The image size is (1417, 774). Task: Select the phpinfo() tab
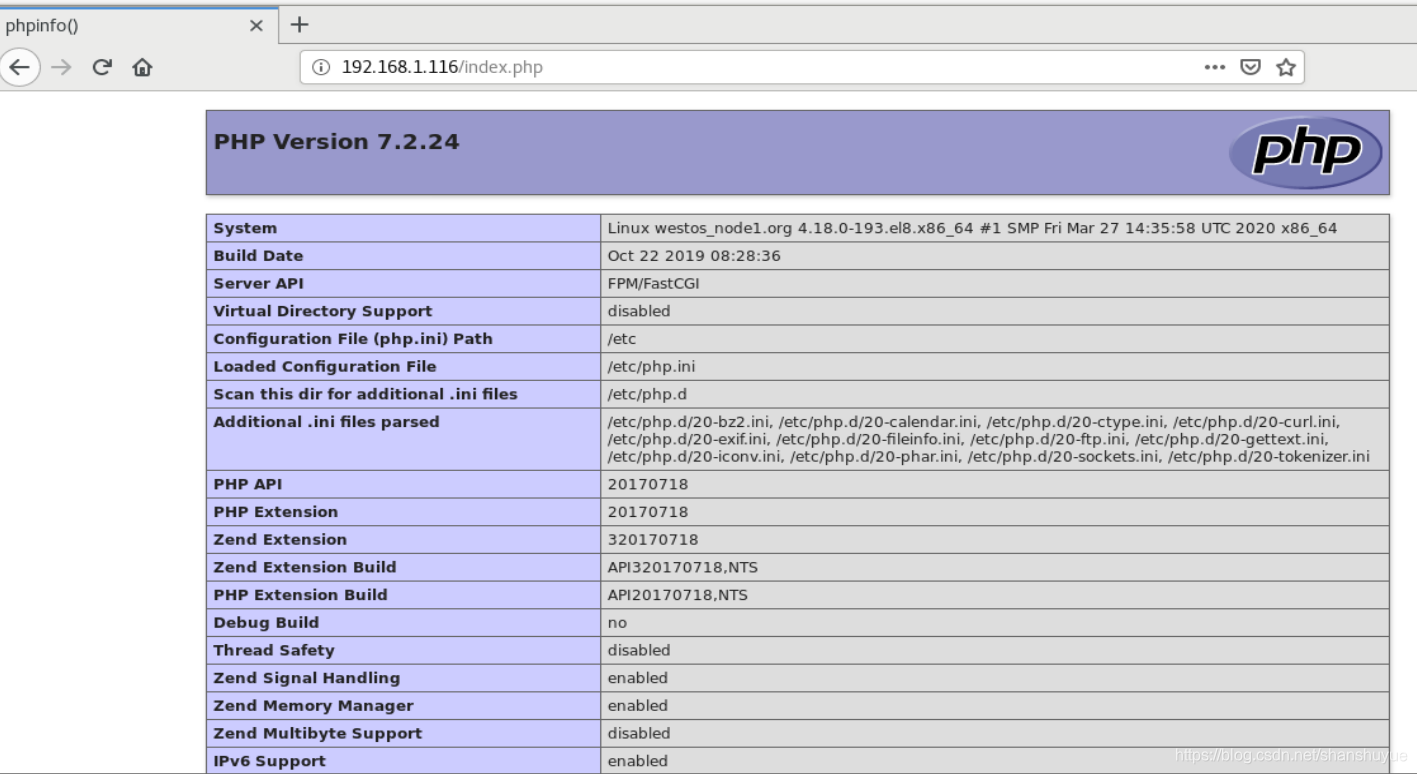137,25
